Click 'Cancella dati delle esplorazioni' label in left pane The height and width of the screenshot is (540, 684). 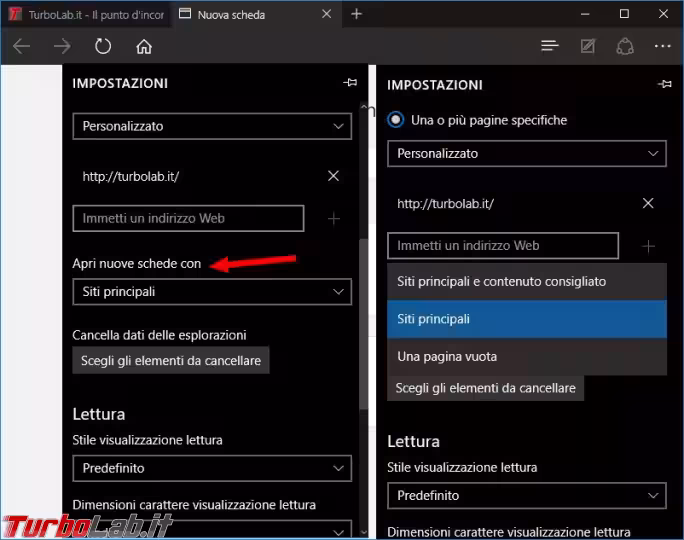pyautogui.click(x=159, y=335)
